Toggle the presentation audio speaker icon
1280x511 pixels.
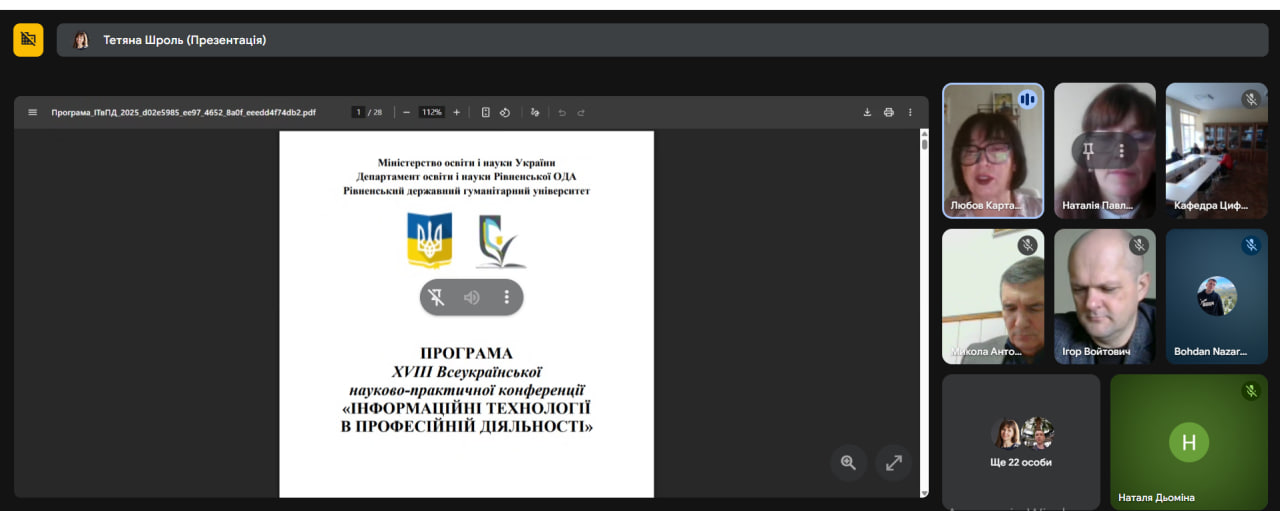pos(472,297)
